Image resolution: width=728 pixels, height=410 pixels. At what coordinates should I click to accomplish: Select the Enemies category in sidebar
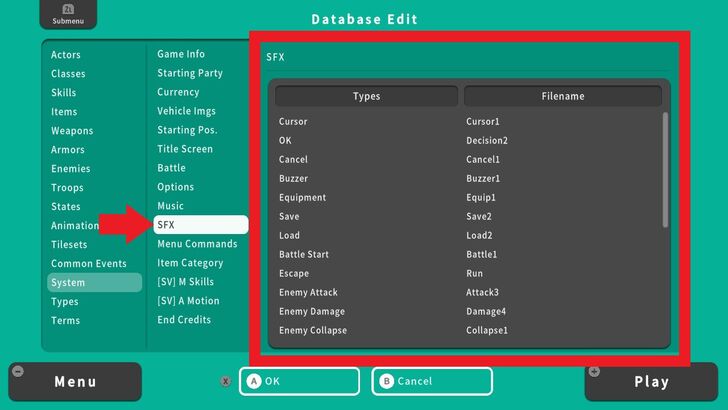click(x=71, y=169)
